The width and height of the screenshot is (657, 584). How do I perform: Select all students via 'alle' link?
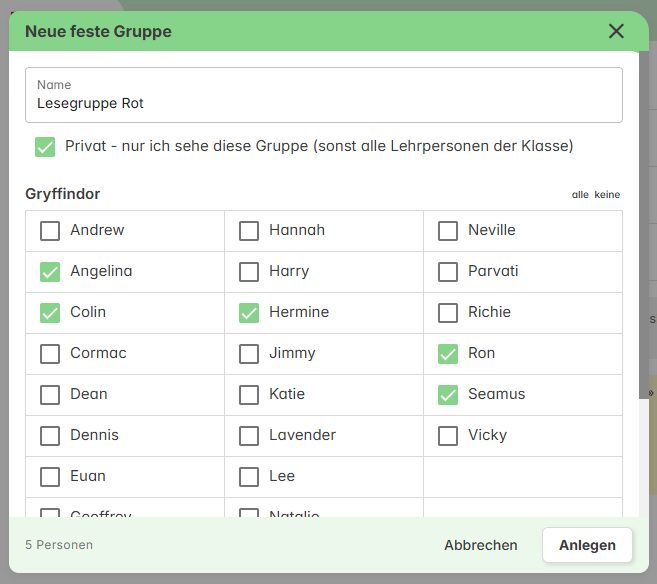pos(580,194)
